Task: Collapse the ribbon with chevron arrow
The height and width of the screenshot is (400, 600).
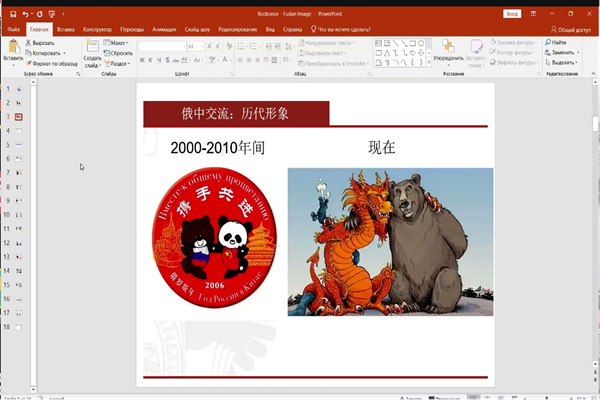Action: point(593,73)
